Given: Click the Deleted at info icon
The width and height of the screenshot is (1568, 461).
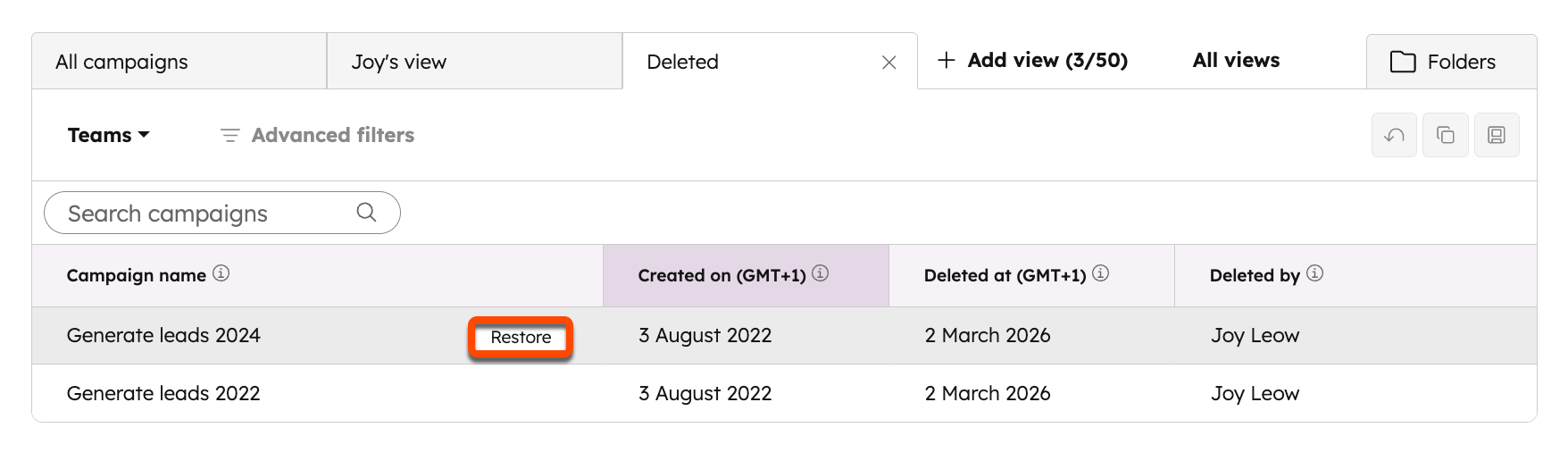Looking at the screenshot, I should pos(1101,273).
